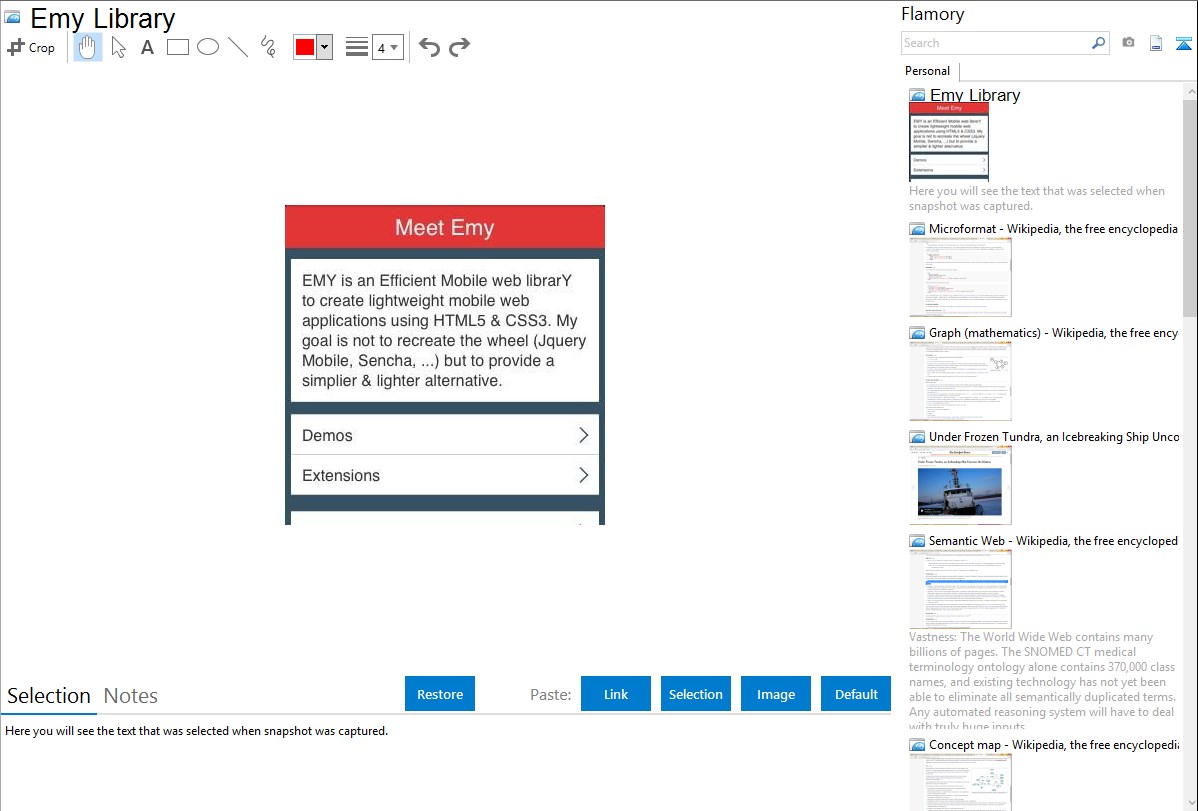This screenshot has height=811, width=1198.
Task: Click icon beside sidebar Emy Library title
Action: [917, 96]
